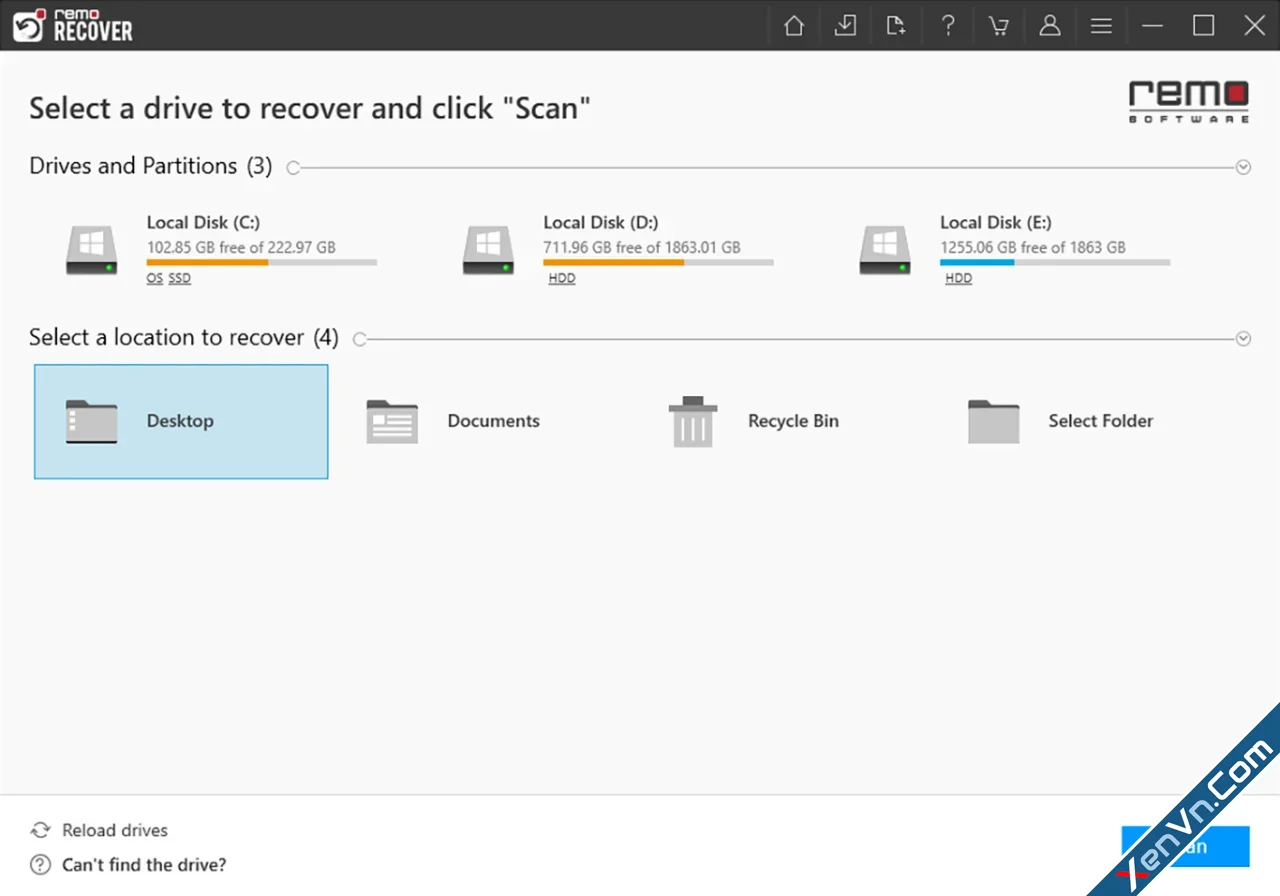
Task: Click the E: drive usage bar
Action: pos(1055,262)
